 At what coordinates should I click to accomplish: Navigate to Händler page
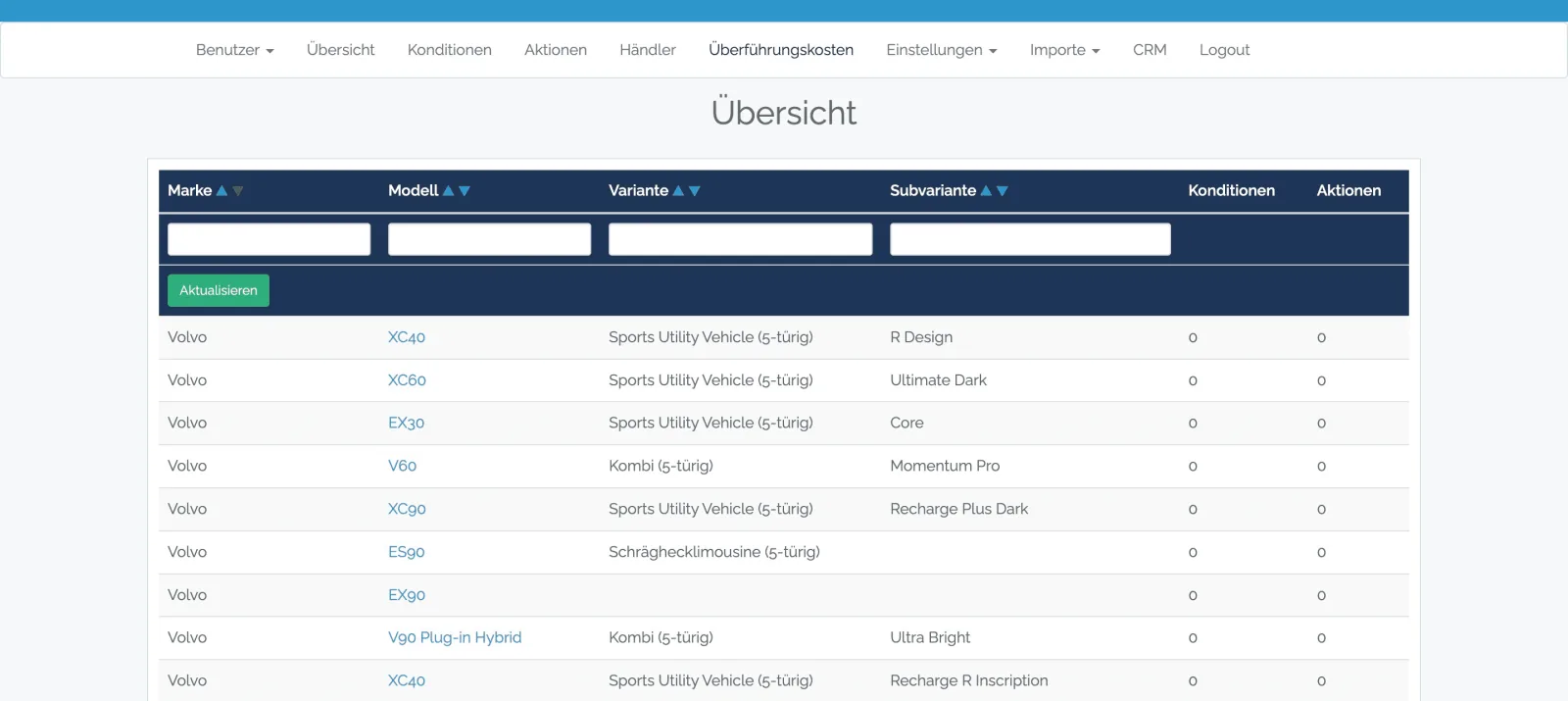[648, 50]
